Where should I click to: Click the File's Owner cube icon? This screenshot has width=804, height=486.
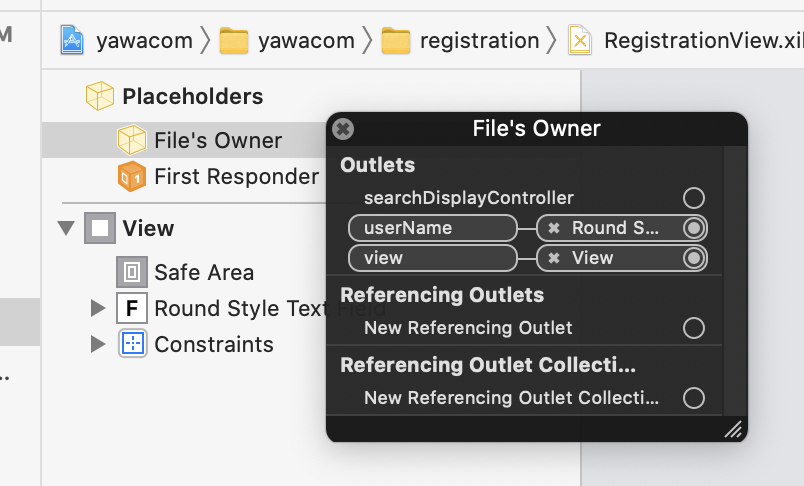point(132,140)
